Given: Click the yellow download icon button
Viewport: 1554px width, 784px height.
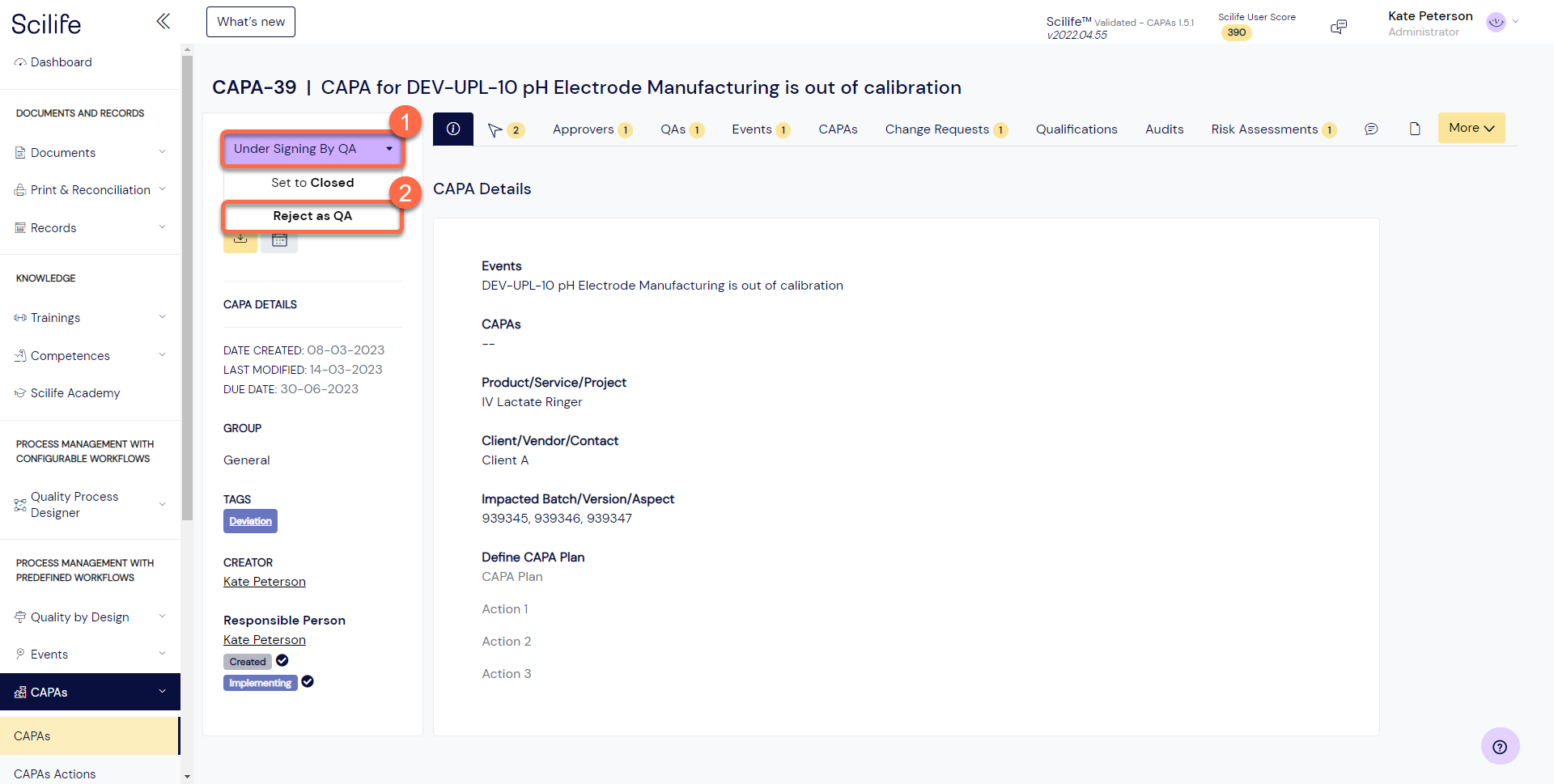Looking at the screenshot, I should (x=240, y=240).
